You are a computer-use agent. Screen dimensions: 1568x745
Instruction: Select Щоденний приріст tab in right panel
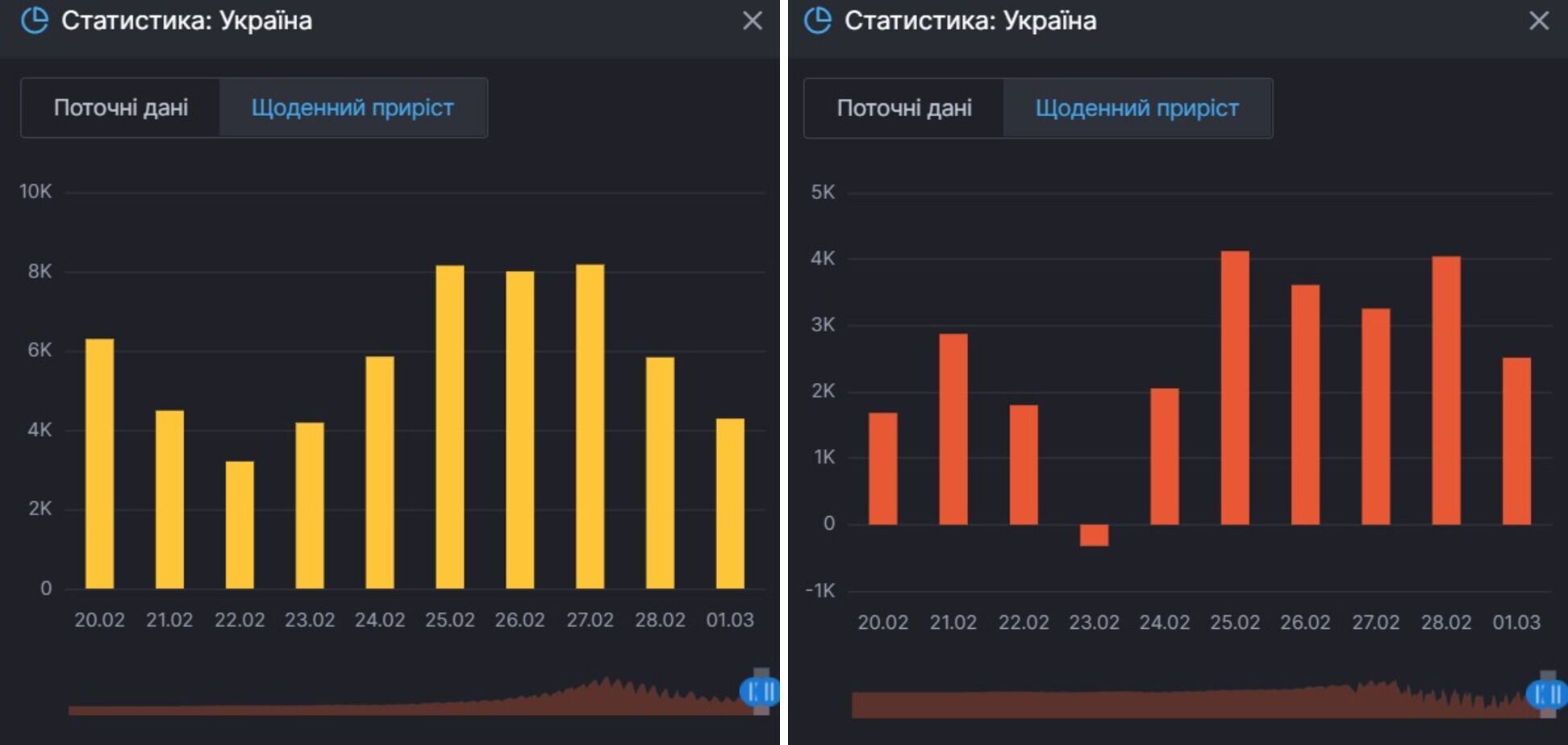[1136, 109]
